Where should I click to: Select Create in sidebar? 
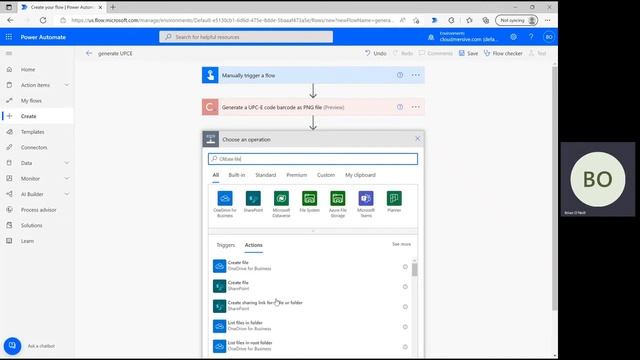pos(29,116)
